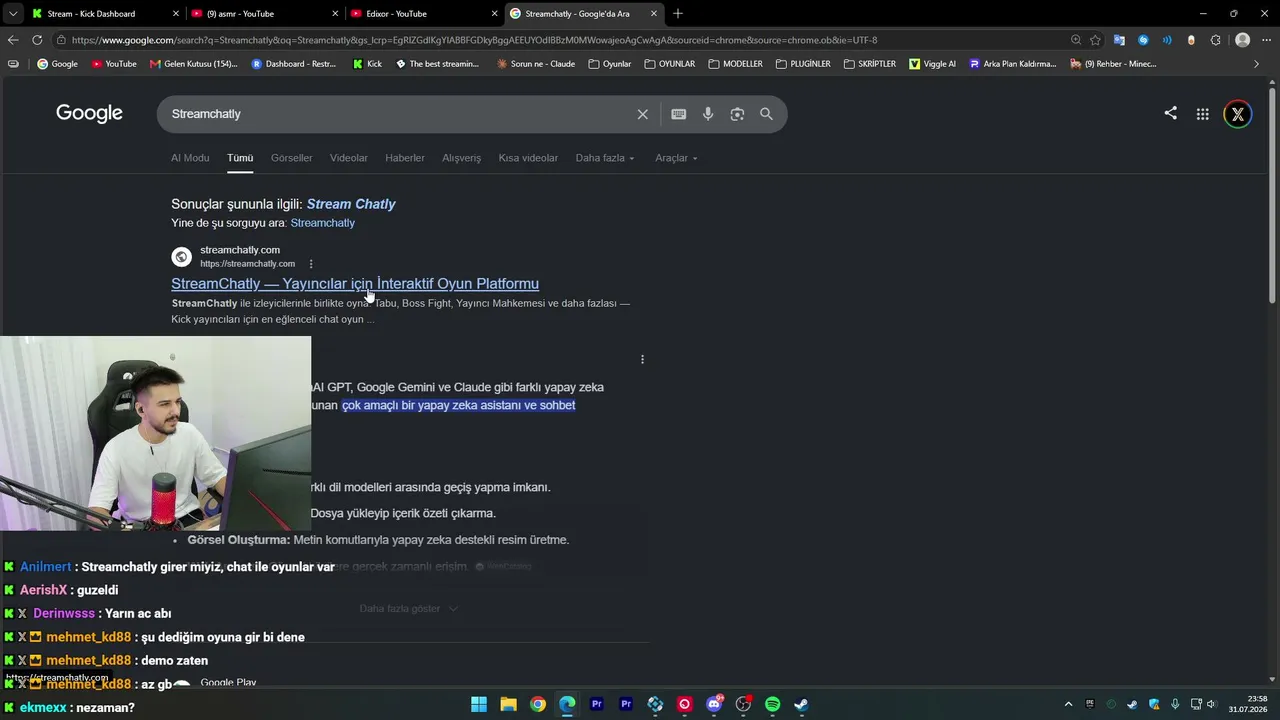Open the microphone indicator in system tray
The height and width of the screenshot is (720, 1280).
point(1175,704)
